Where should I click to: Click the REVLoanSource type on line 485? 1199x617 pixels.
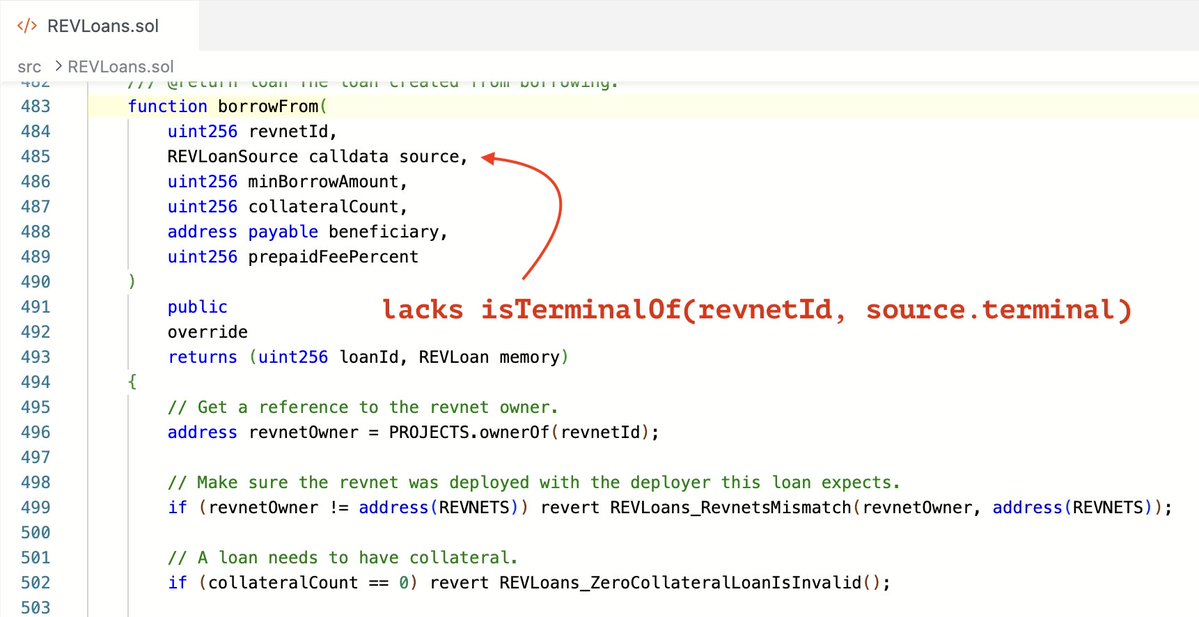pyautogui.click(x=233, y=157)
